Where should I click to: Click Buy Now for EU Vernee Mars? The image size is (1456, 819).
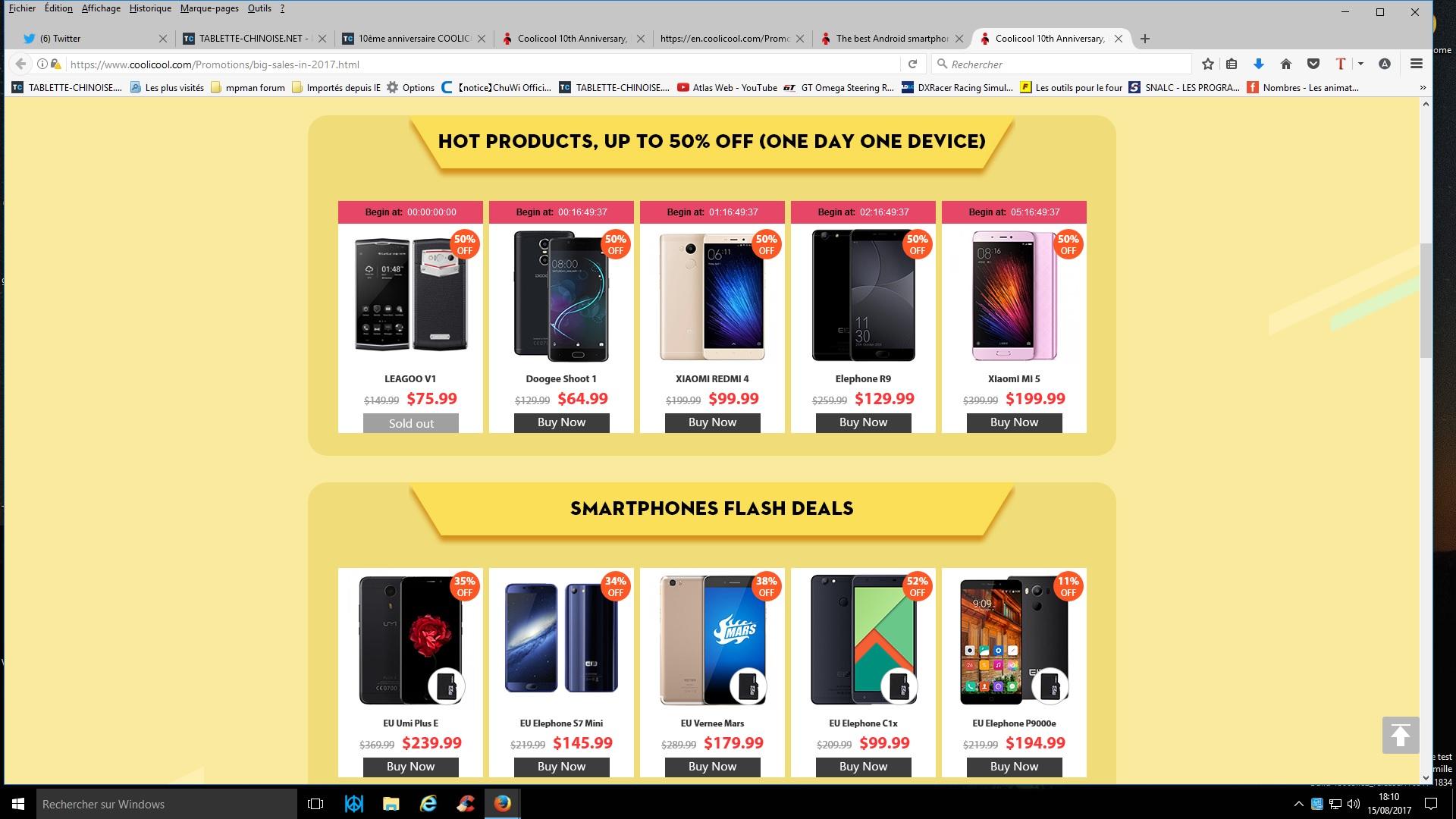pyautogui.click(x=712, y=767)
